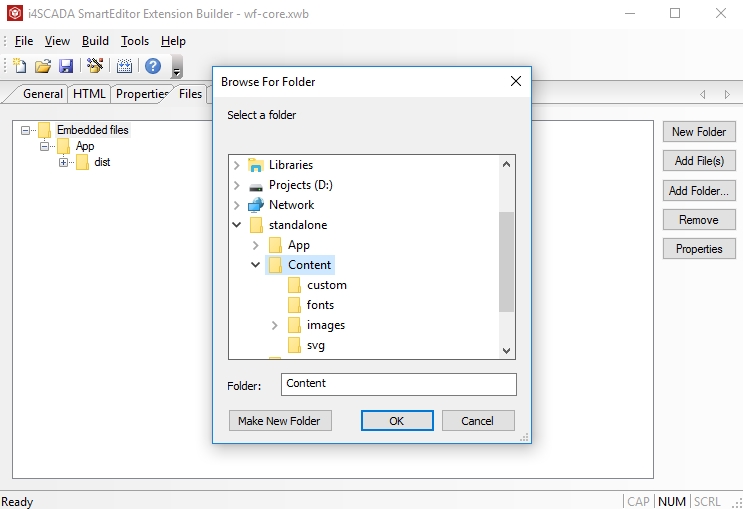
Task: Click the dist folder icon
Action: 82,162
